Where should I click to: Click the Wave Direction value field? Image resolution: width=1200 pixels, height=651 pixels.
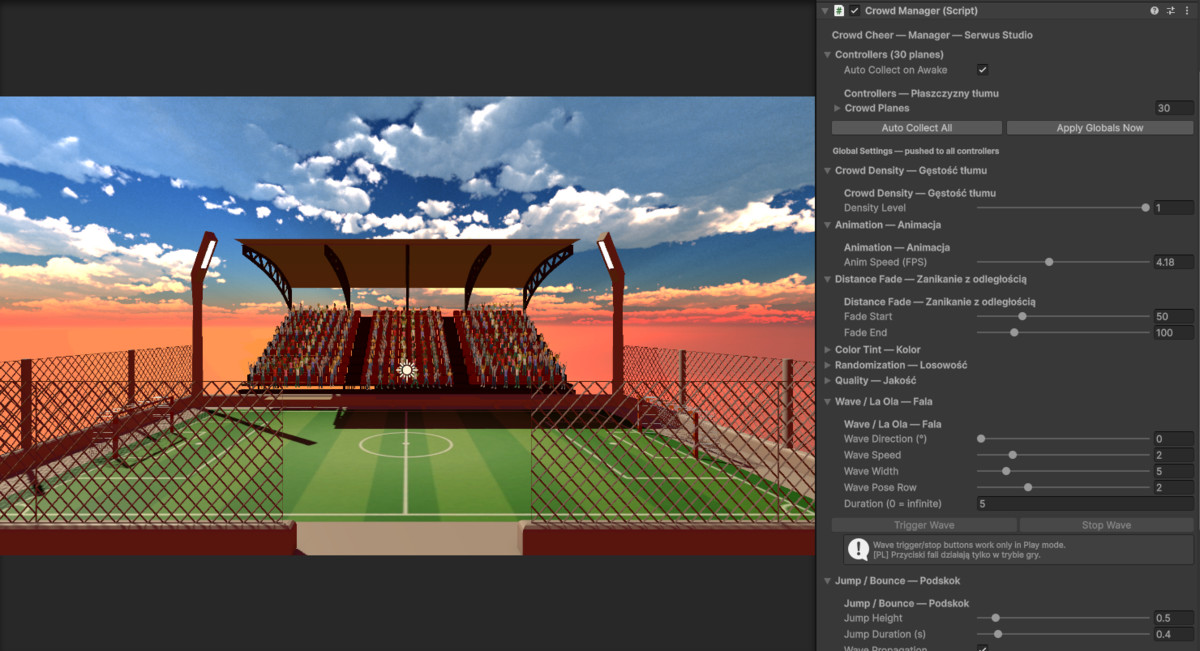point(1174,439)
